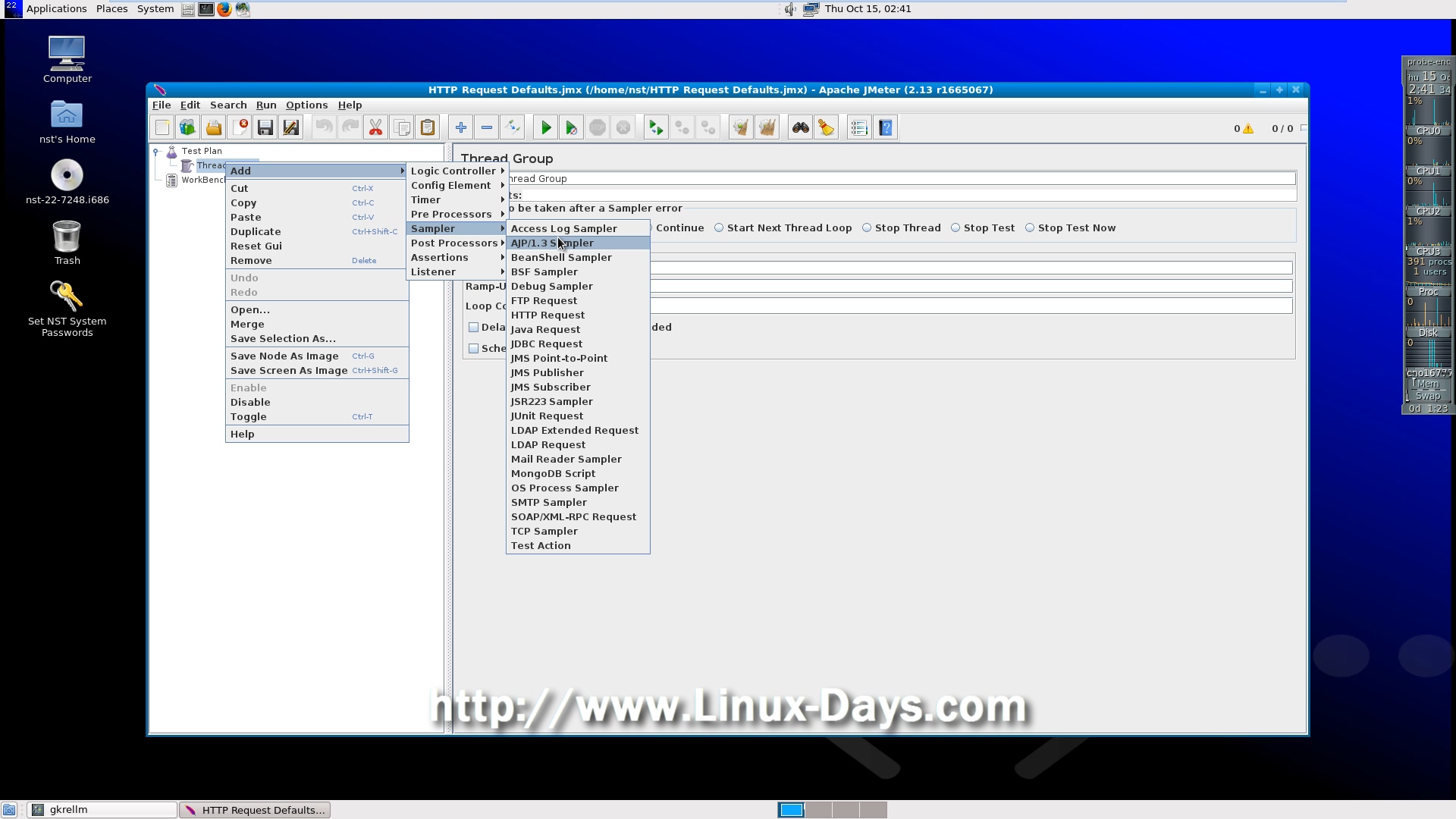Select Start Next Thread Loop radio button

tap(719, 228)
